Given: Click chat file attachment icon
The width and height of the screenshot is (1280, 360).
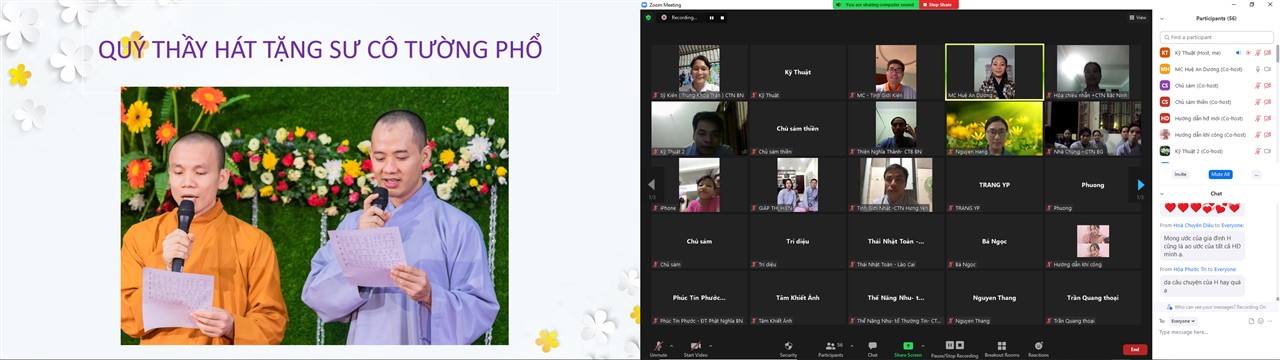Looking at the screenshot, I should pyautogui.click(x=1251, y=321).
